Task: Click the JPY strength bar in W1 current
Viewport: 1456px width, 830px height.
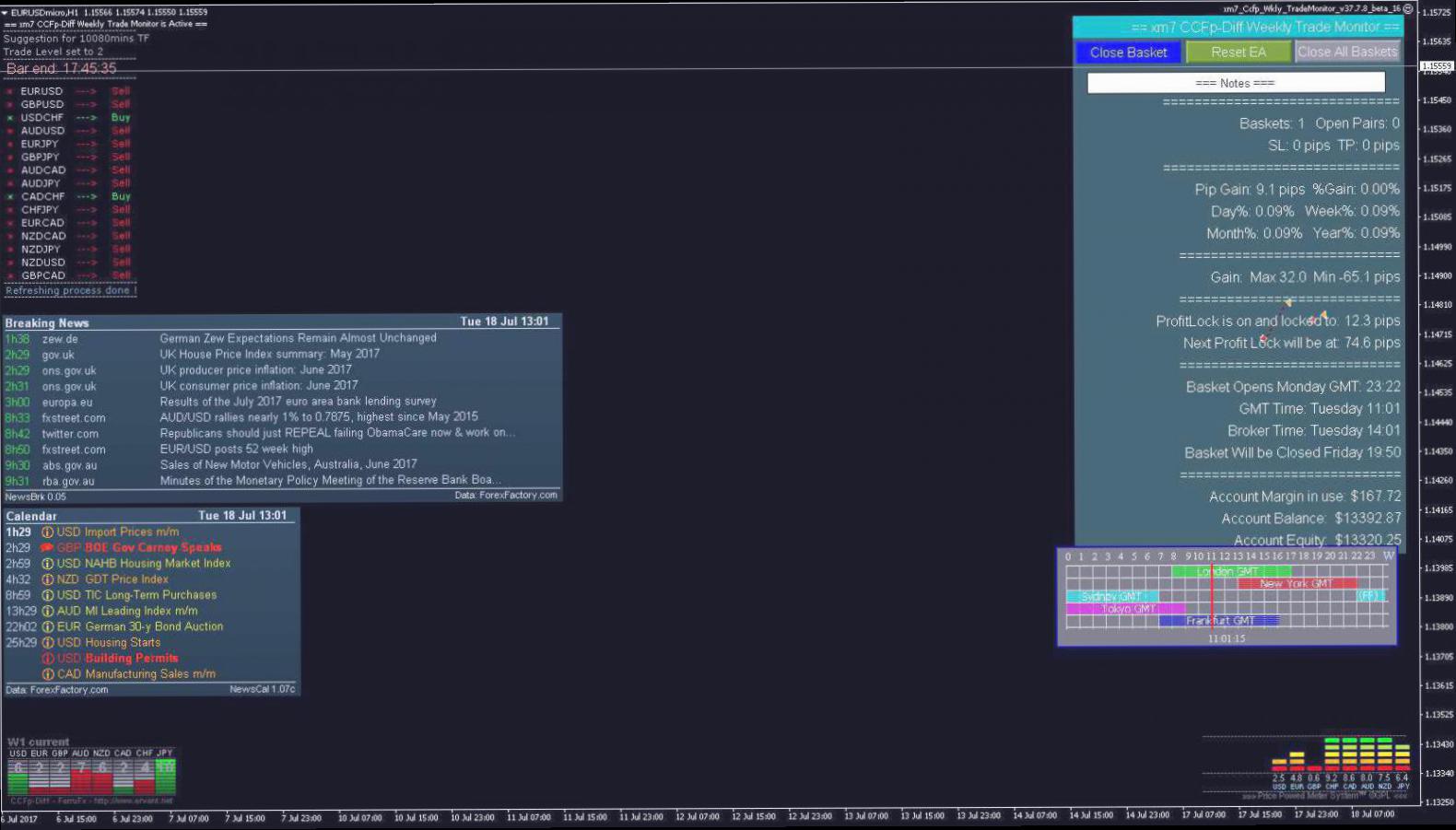Action: tap(165, 777)
